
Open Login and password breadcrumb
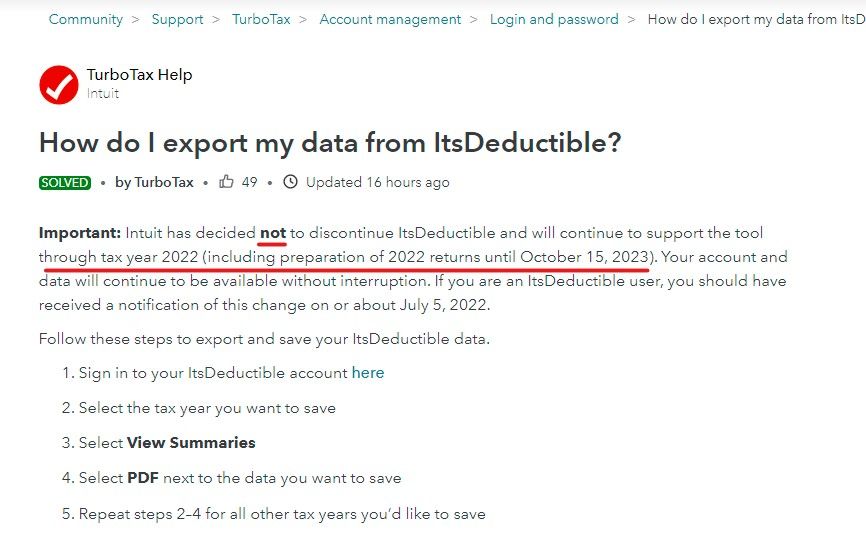[554, 19]
